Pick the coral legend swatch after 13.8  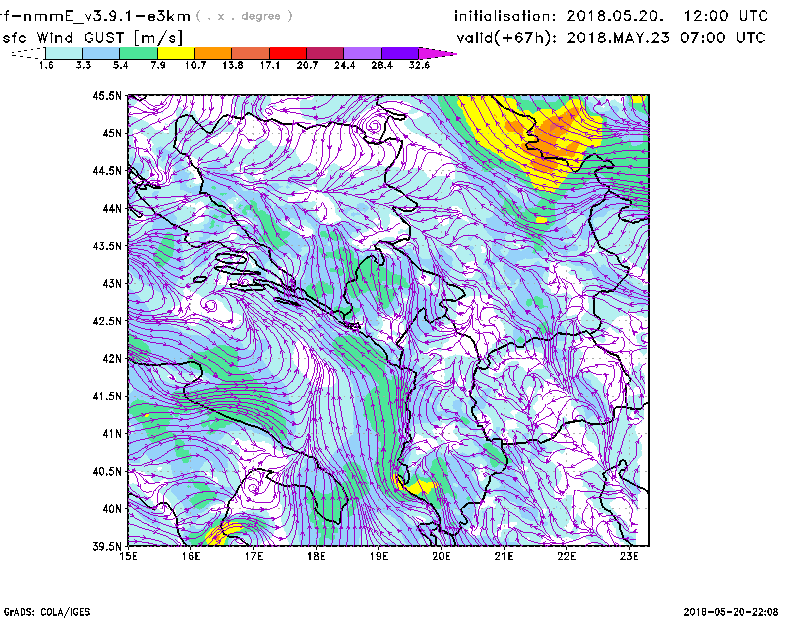point(251,53)
